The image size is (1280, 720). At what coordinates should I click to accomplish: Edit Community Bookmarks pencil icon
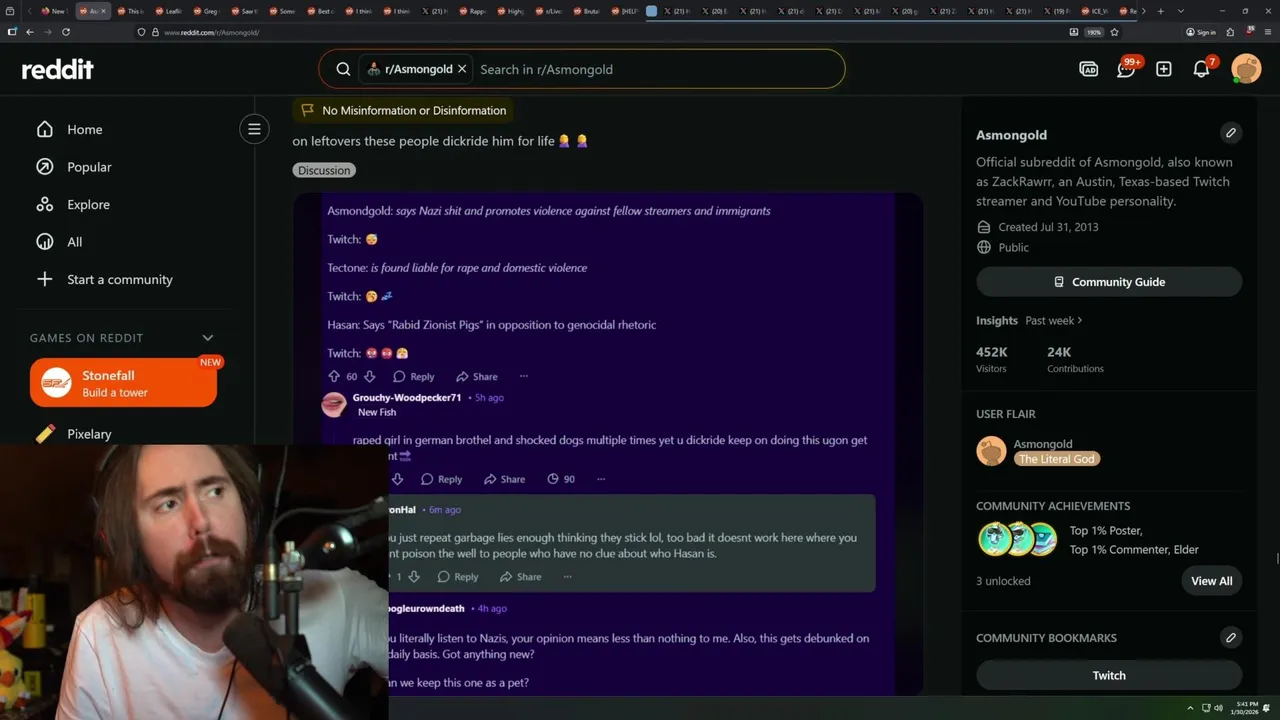pyautogui.click(x=1231, y=637)
